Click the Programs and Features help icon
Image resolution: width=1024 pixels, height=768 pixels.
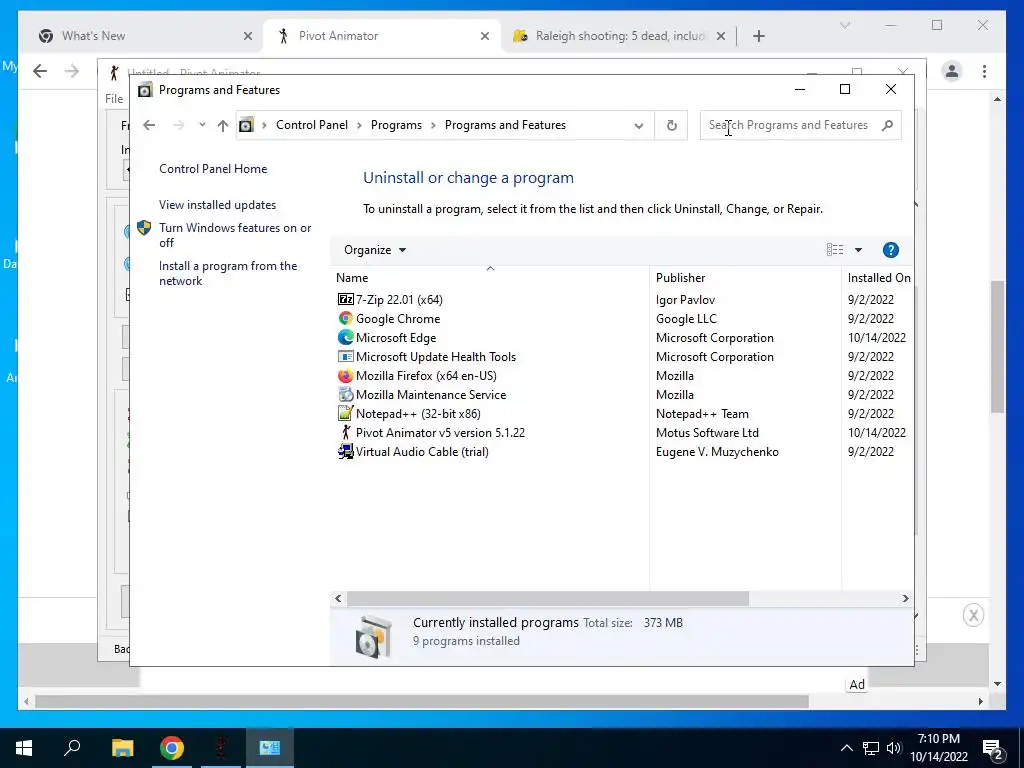890,249
